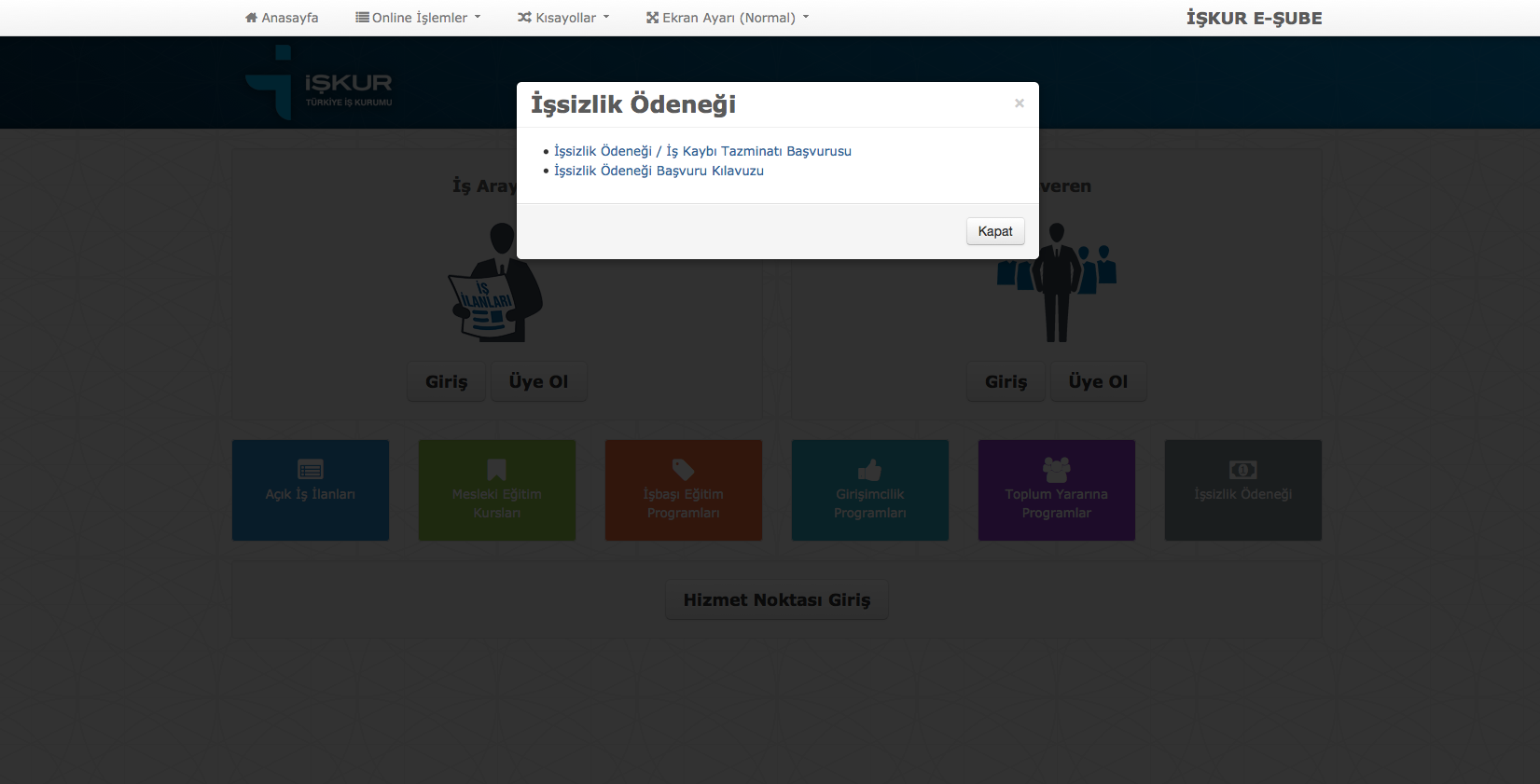Open the Kısayollar dropdown menu

(563, 18)
